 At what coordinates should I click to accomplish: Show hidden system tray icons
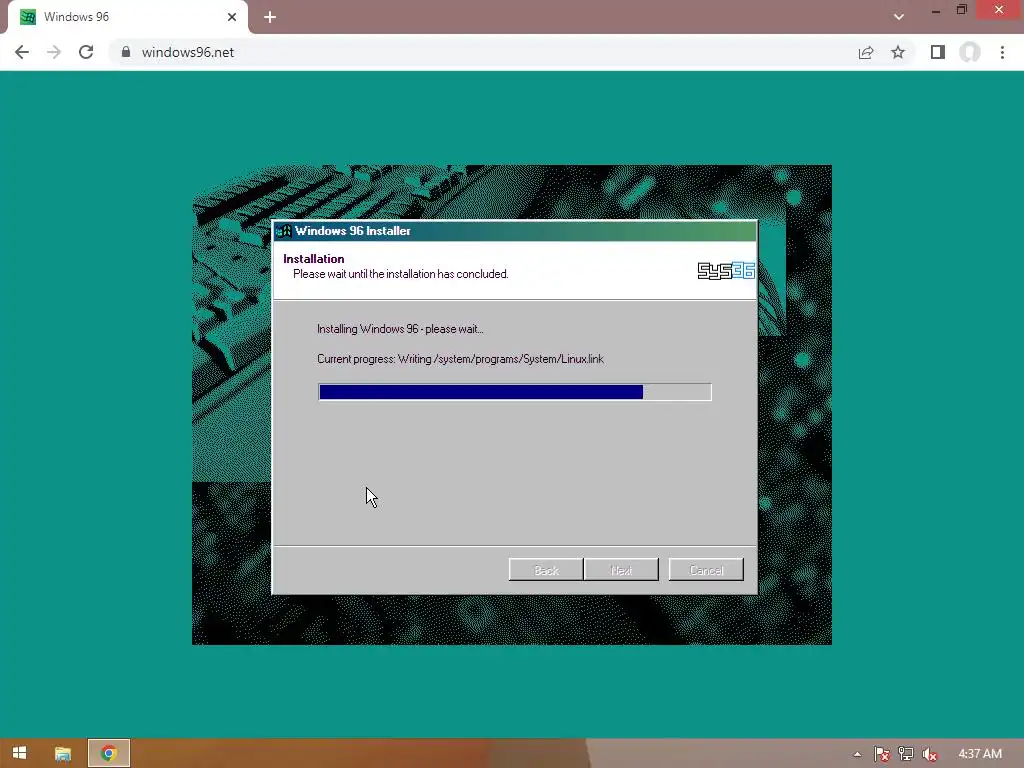click(857, 754)
